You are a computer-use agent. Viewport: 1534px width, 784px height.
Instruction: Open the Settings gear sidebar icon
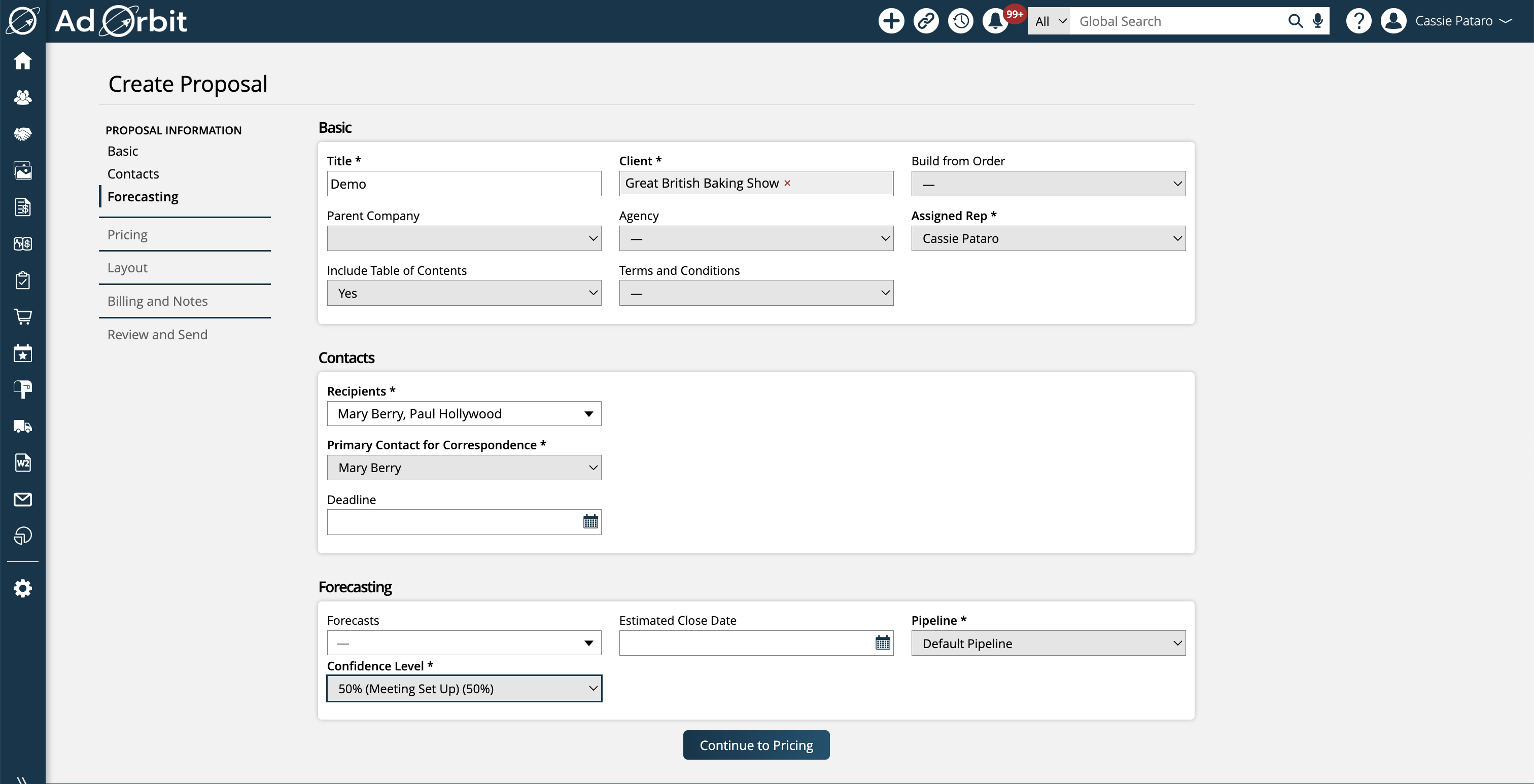pos(23,588)
